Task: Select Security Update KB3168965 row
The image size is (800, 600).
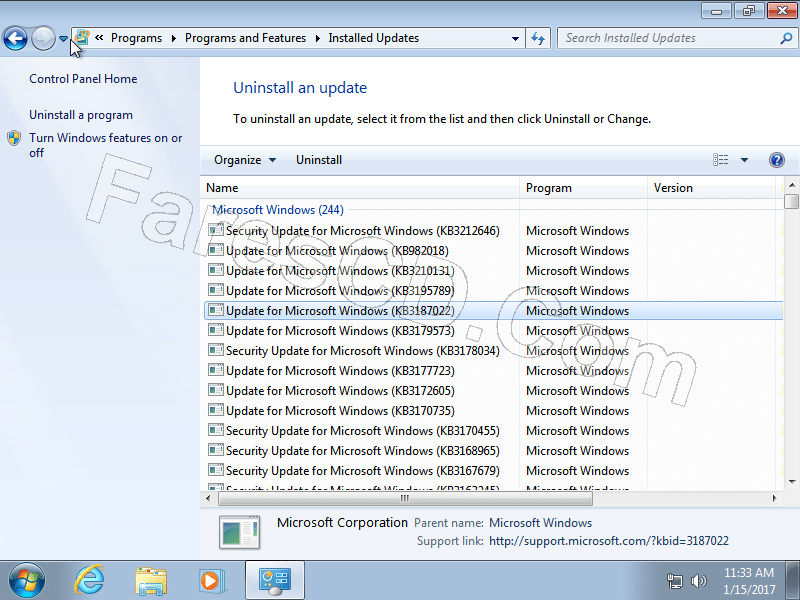Action: 493,451
